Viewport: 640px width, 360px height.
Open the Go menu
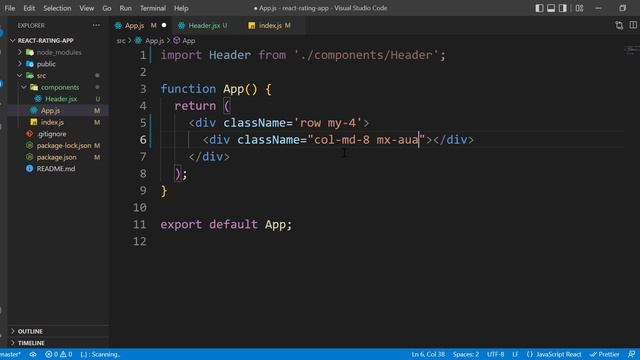[x=107, y=8]
